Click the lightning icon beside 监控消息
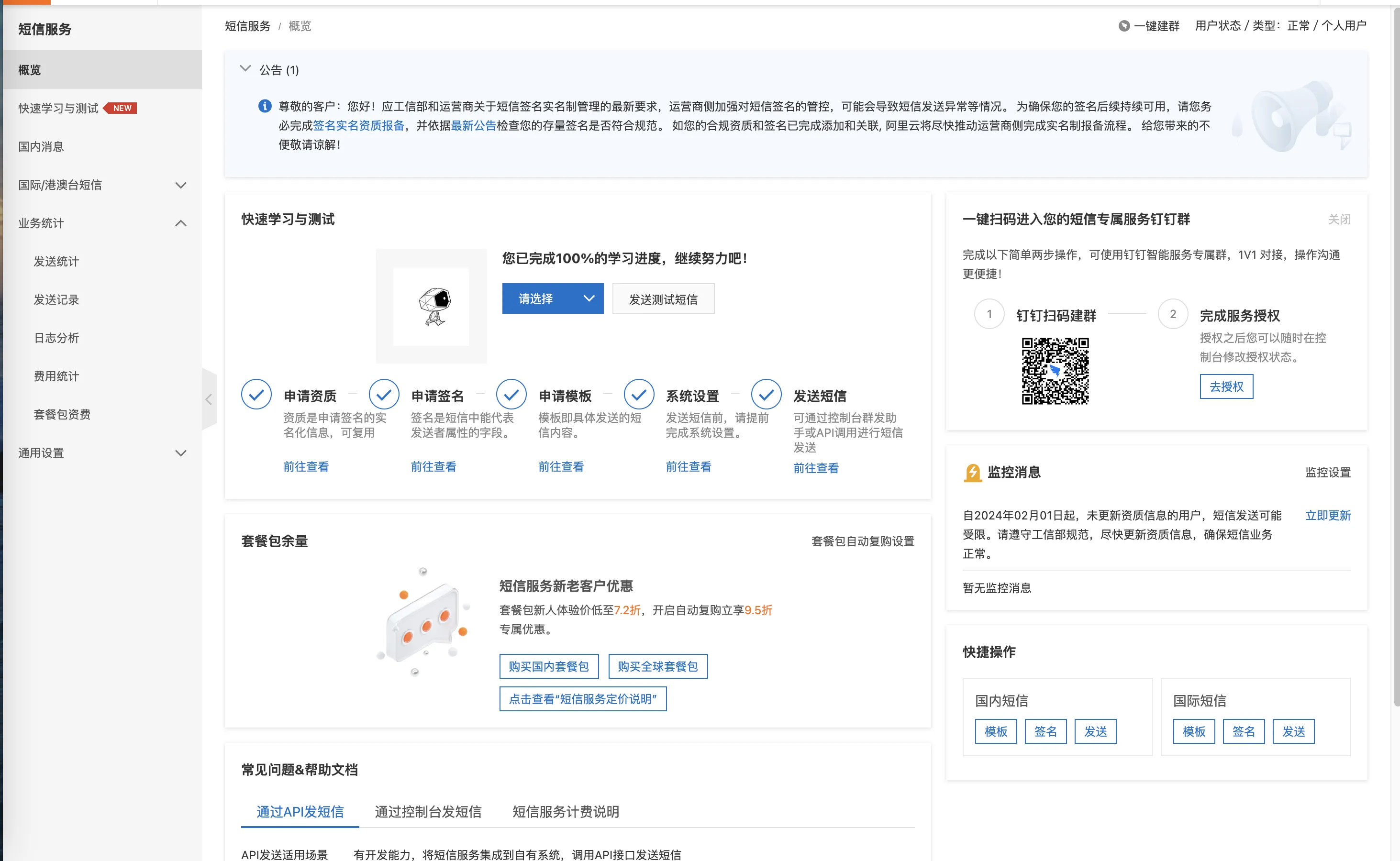Screen dimensions: 1400x861 (x=972, y=472)
